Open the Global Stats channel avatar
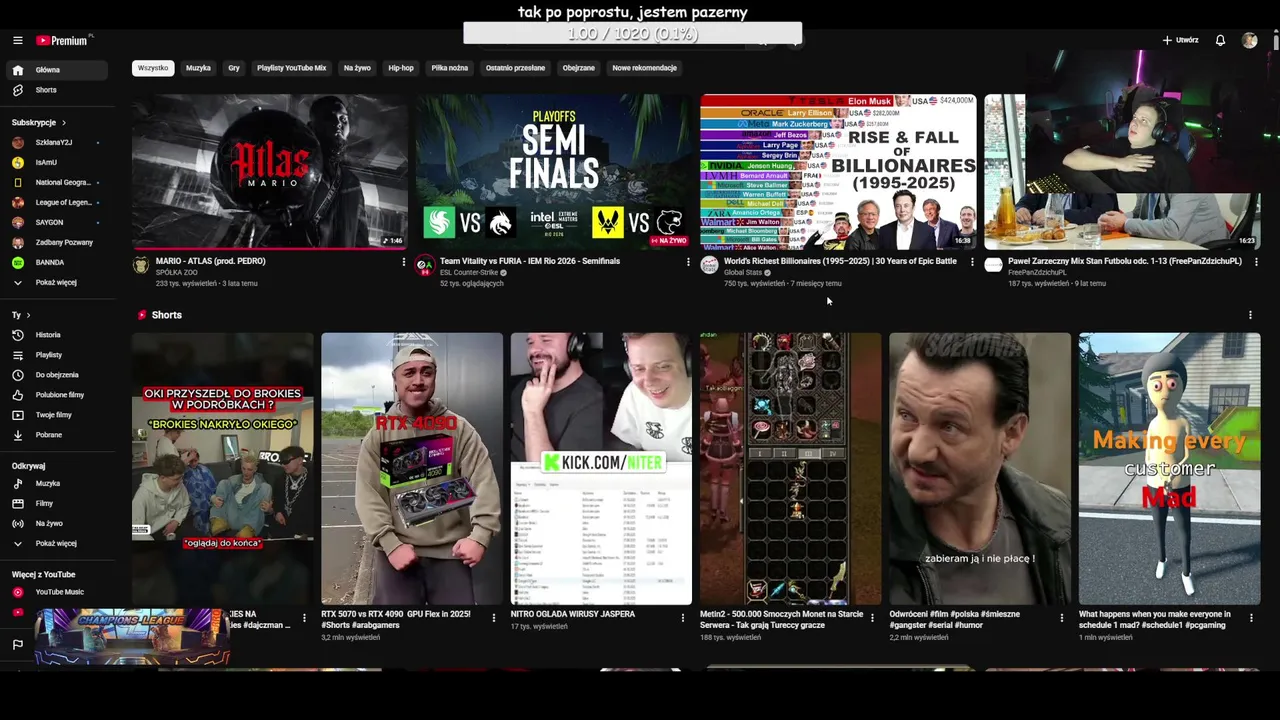The image size is (1280, 720). [709, 265]
